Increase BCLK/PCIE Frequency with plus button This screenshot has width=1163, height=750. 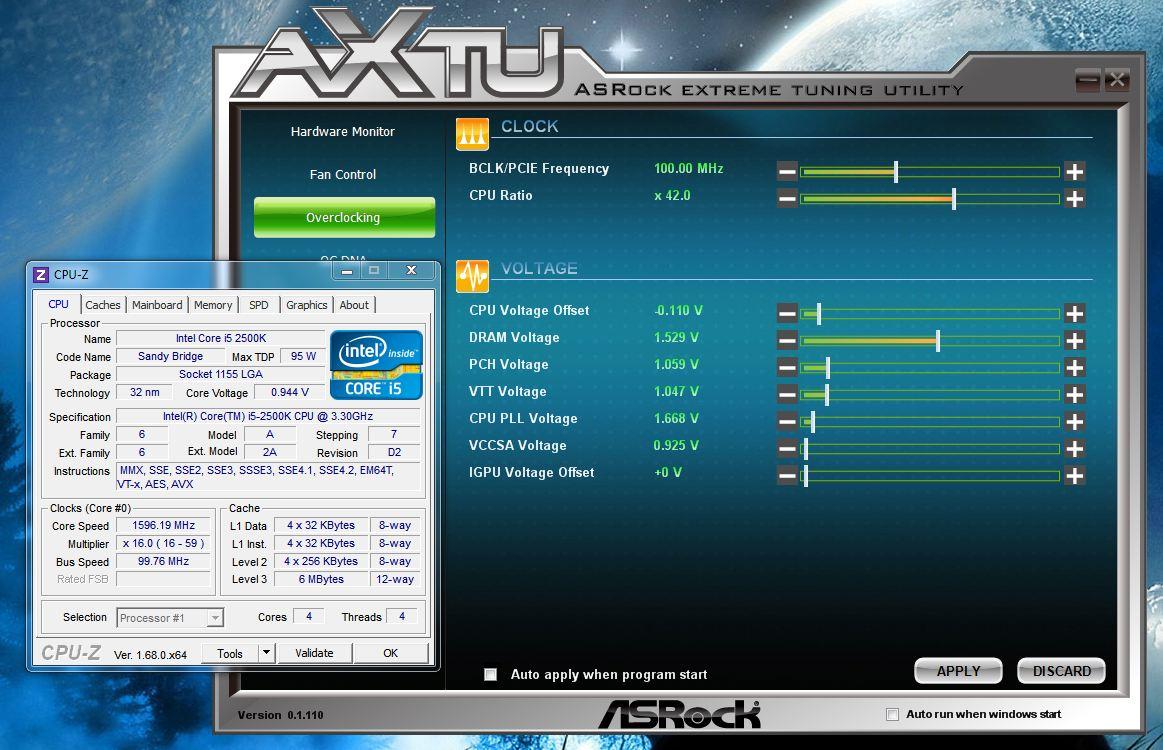pos(1075,172)
